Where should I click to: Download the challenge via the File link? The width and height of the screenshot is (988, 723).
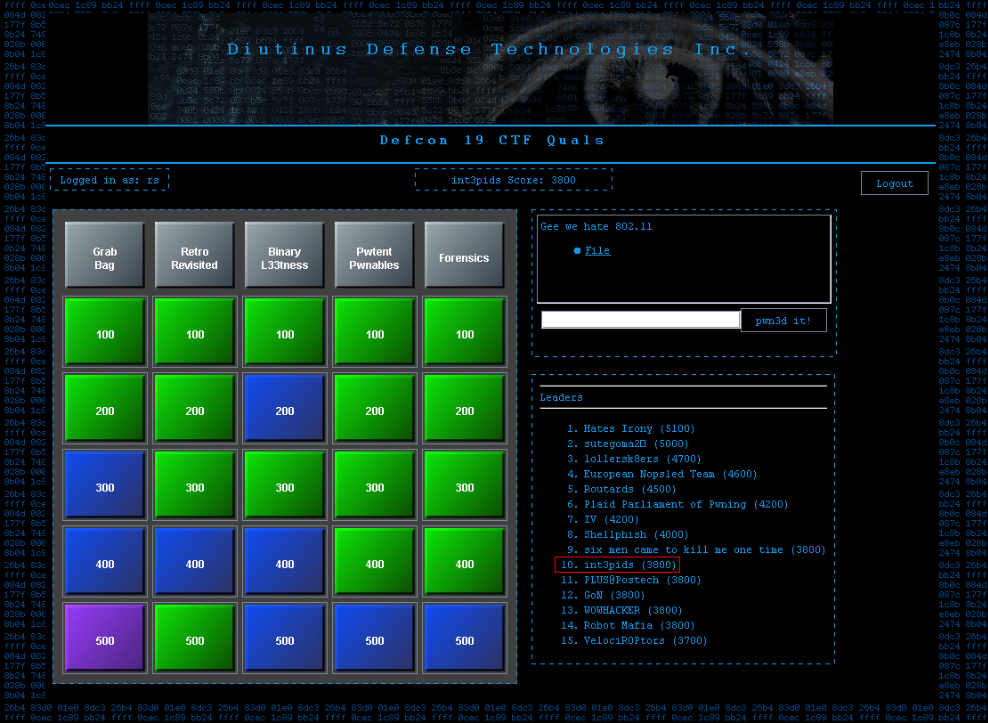click(x=597, y=250)
